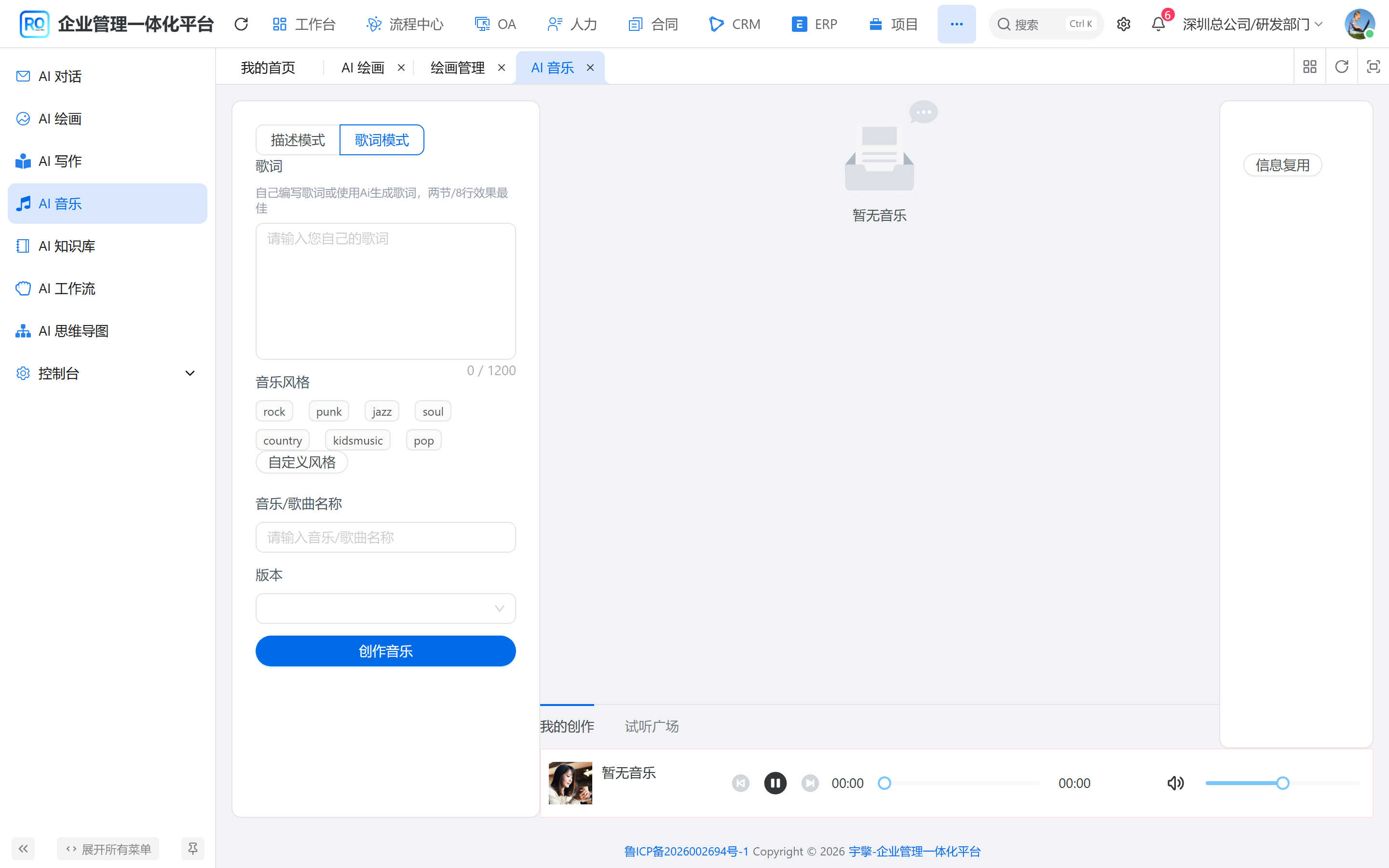The height and width of the screenshot is (868, 1389).
Task: Toggle the country style tag
Action: pos(283,440)
